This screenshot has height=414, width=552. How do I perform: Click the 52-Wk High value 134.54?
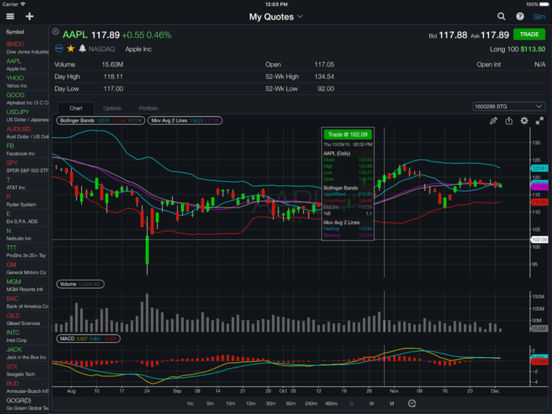324,76
